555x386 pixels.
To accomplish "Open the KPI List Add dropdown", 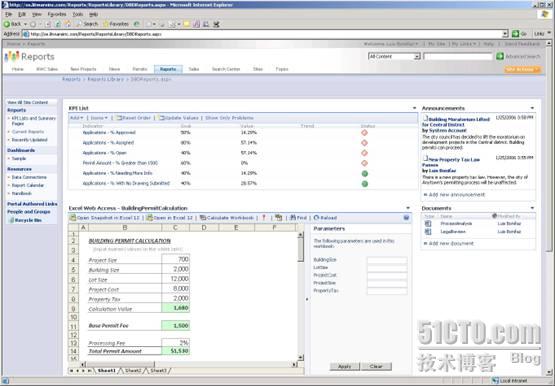I will [x=76, y=118].
